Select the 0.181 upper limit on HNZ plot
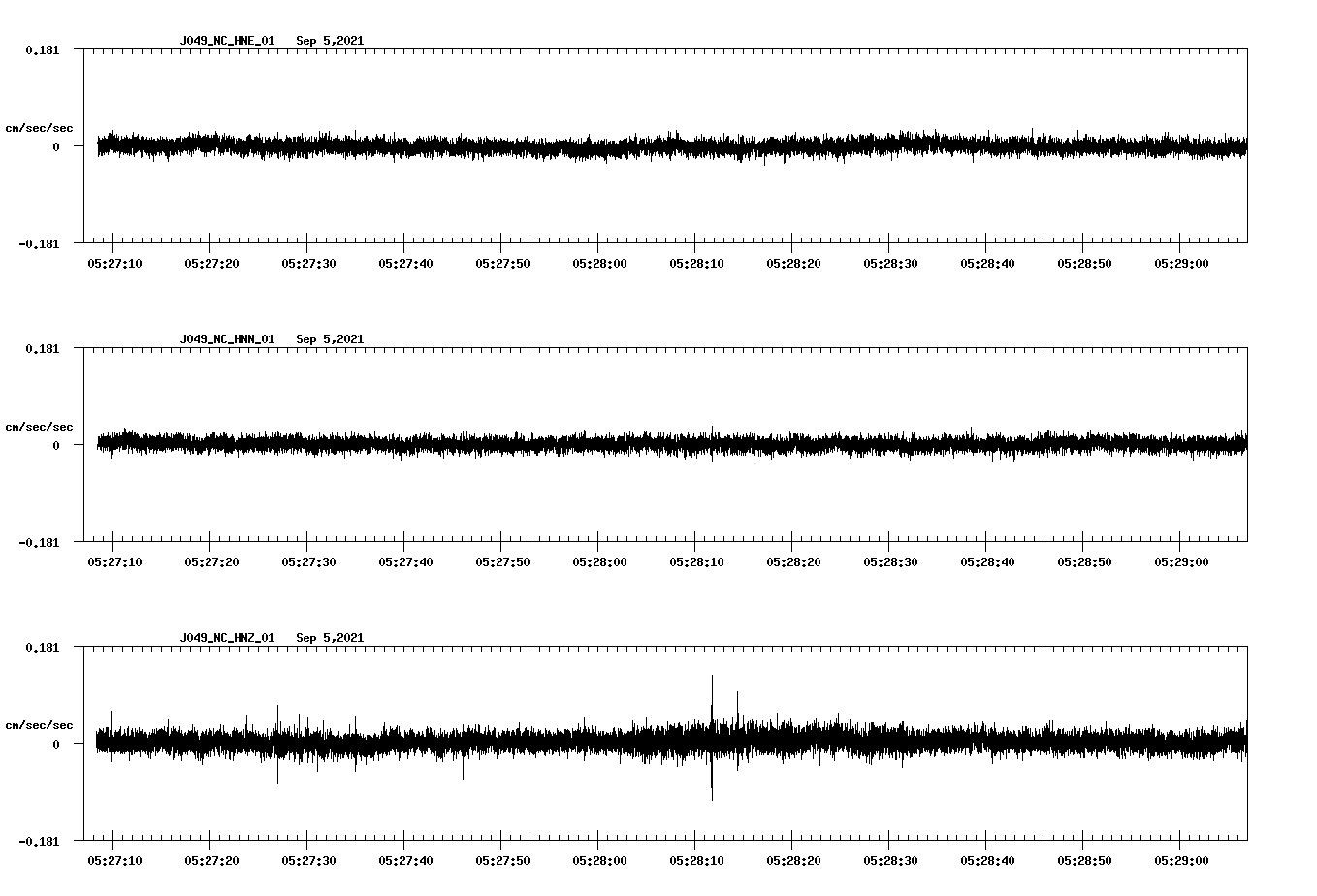 [x=42, y=647]
